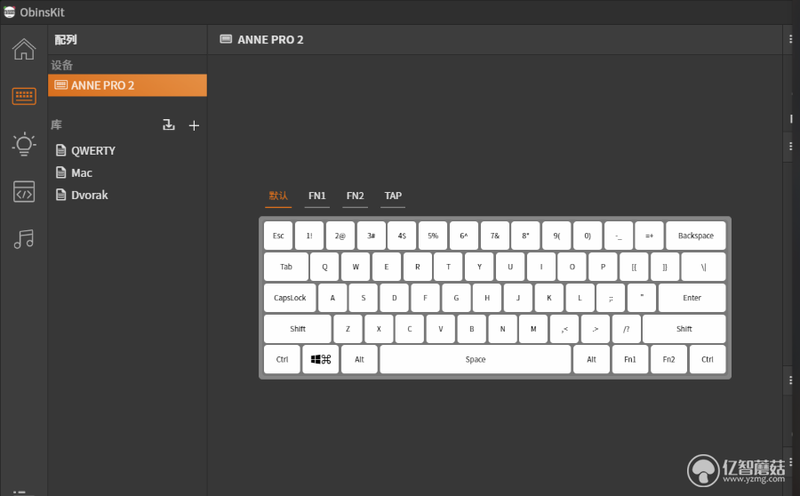This screenshot has height=496, width=800.
Task: Add a new layout with plus icon
Action: 194,126
